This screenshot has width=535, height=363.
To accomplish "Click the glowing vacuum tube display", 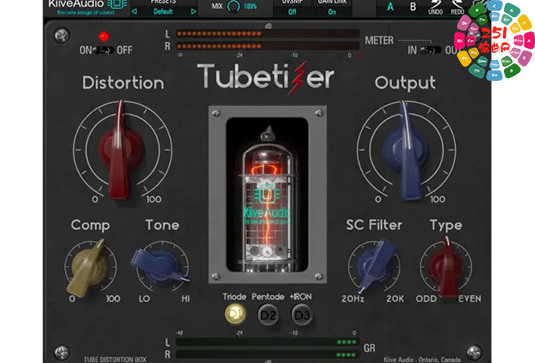I will [268, 194].
